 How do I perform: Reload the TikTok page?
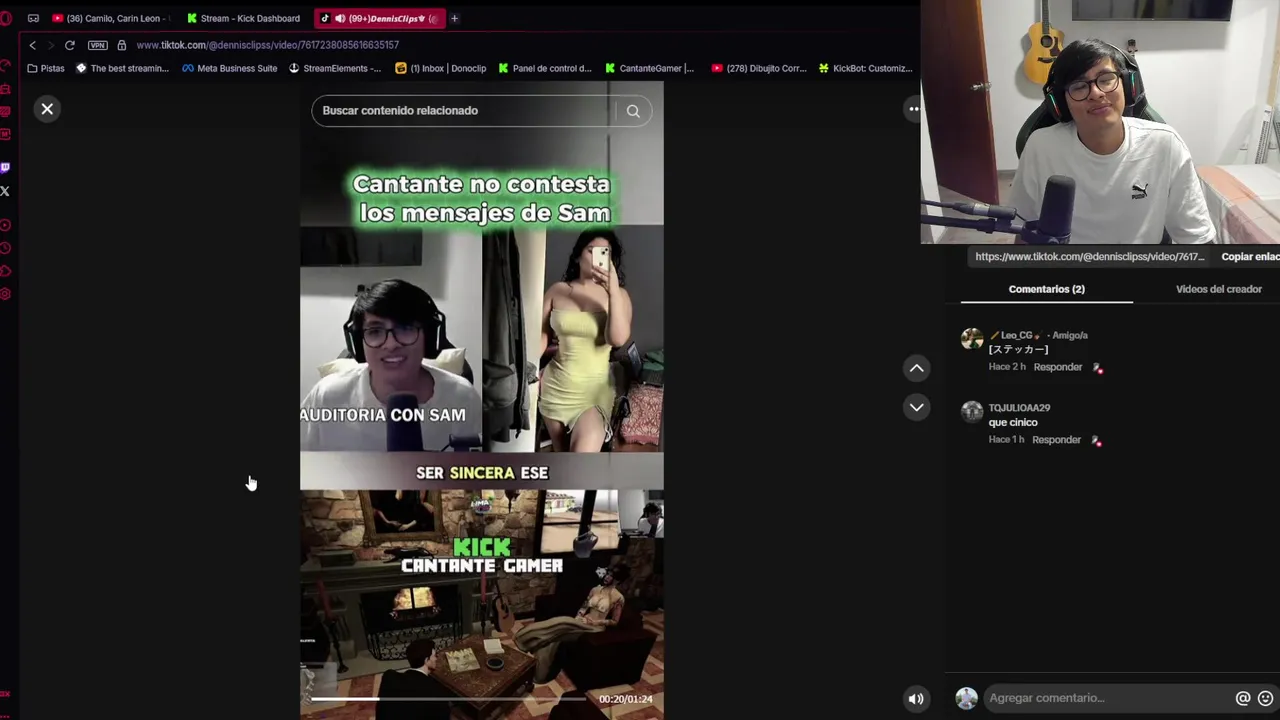(x=70, y=45)
